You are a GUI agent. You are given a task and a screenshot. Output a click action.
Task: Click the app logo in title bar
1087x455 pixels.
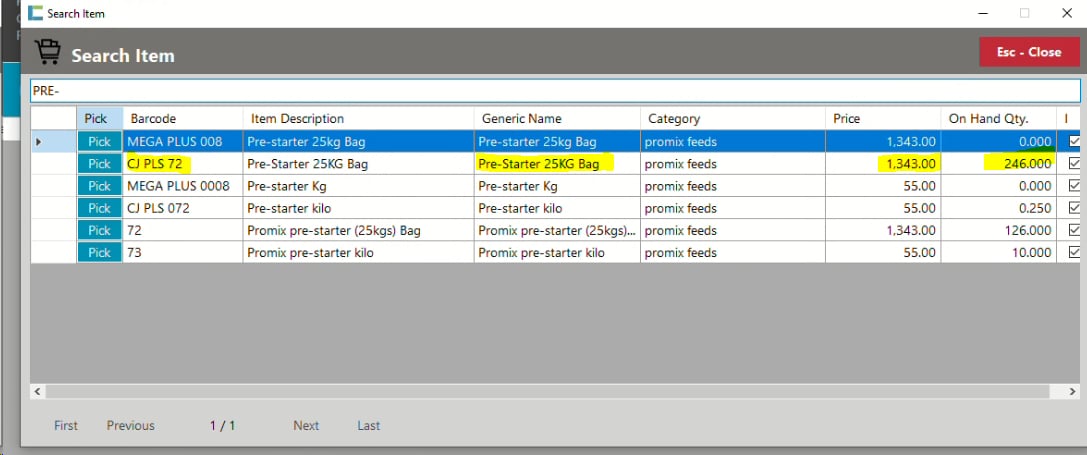(x=35, y=14)
